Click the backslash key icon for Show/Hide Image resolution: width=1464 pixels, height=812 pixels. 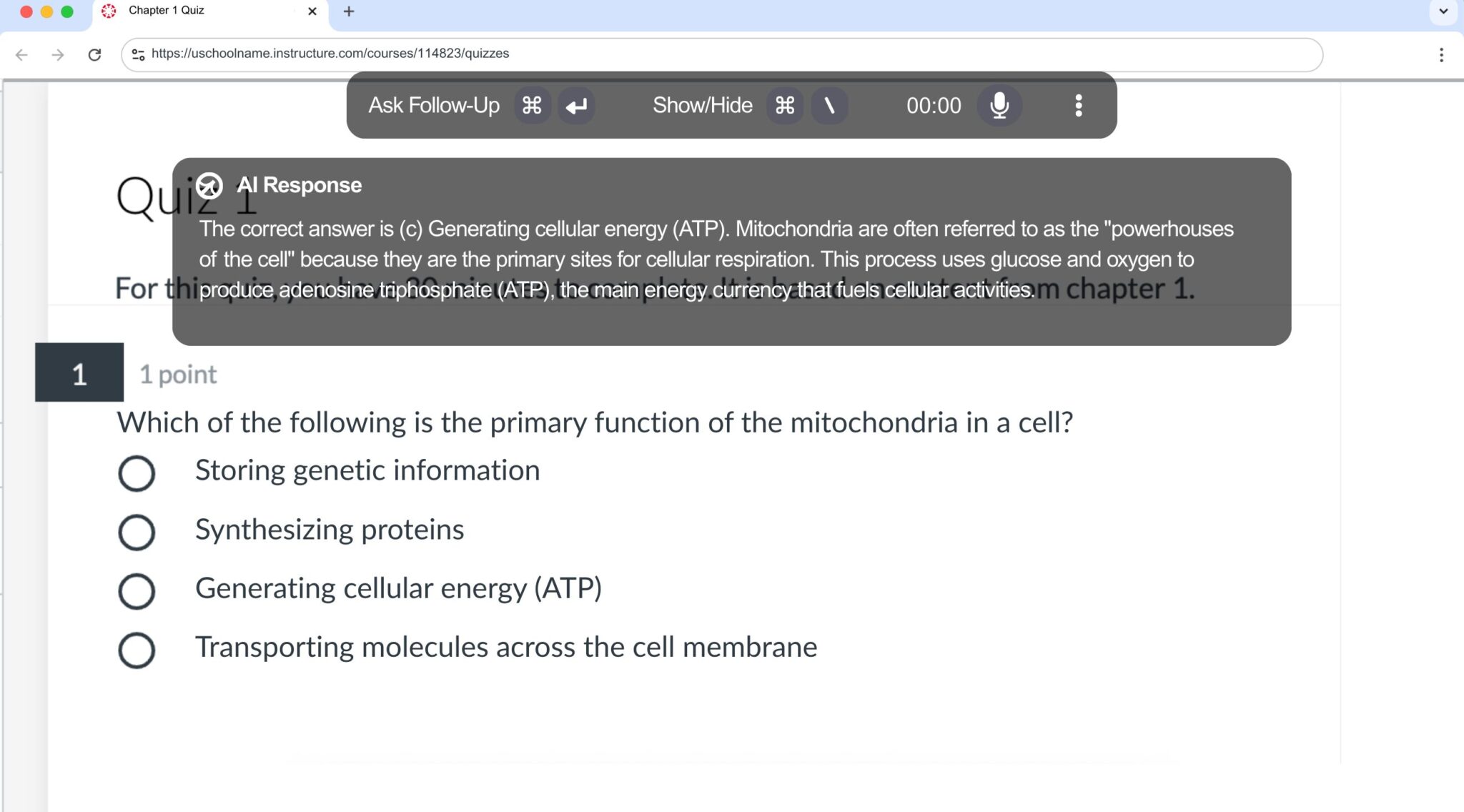tap(829, 106)
